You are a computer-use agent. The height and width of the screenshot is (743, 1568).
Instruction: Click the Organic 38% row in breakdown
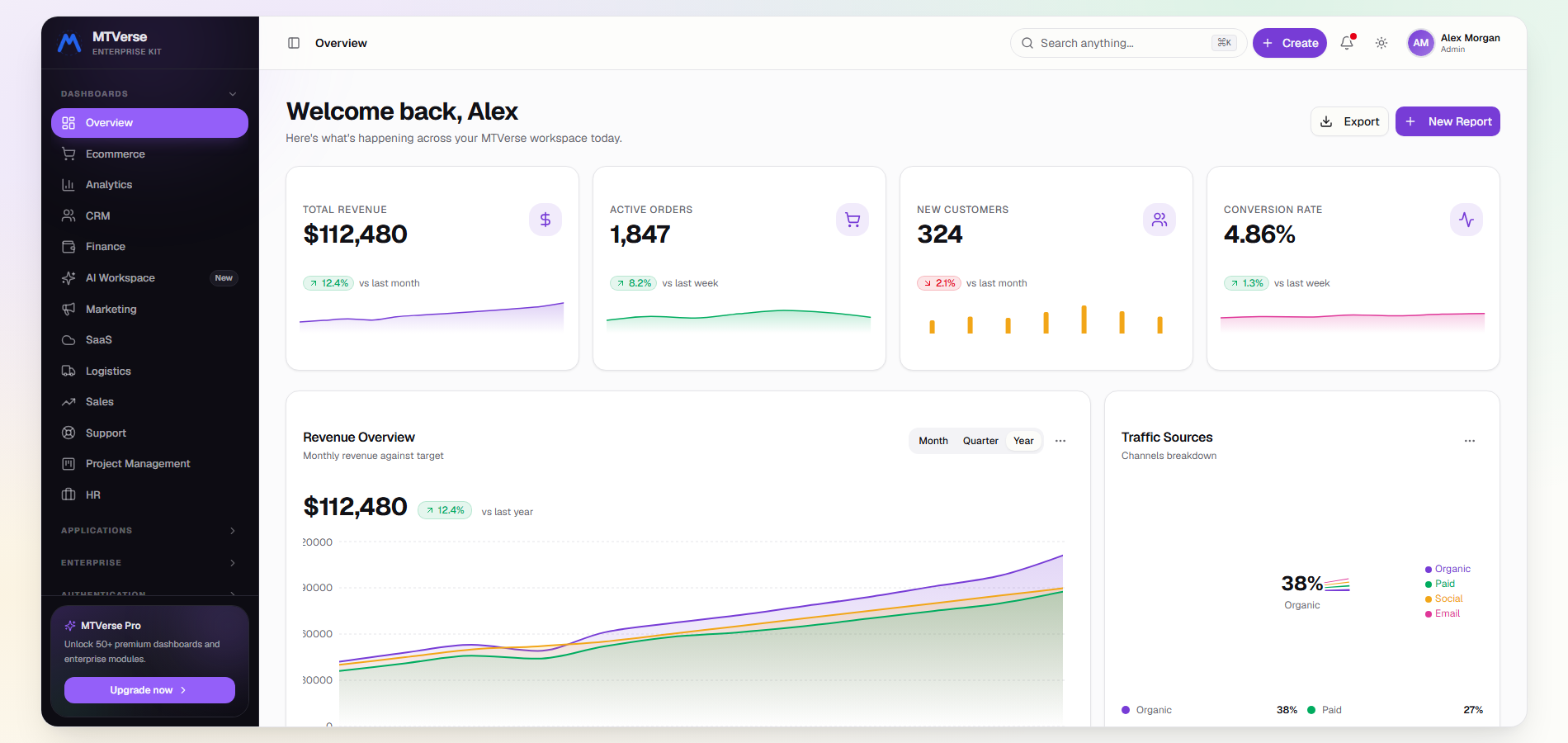tap(1209, 710)
